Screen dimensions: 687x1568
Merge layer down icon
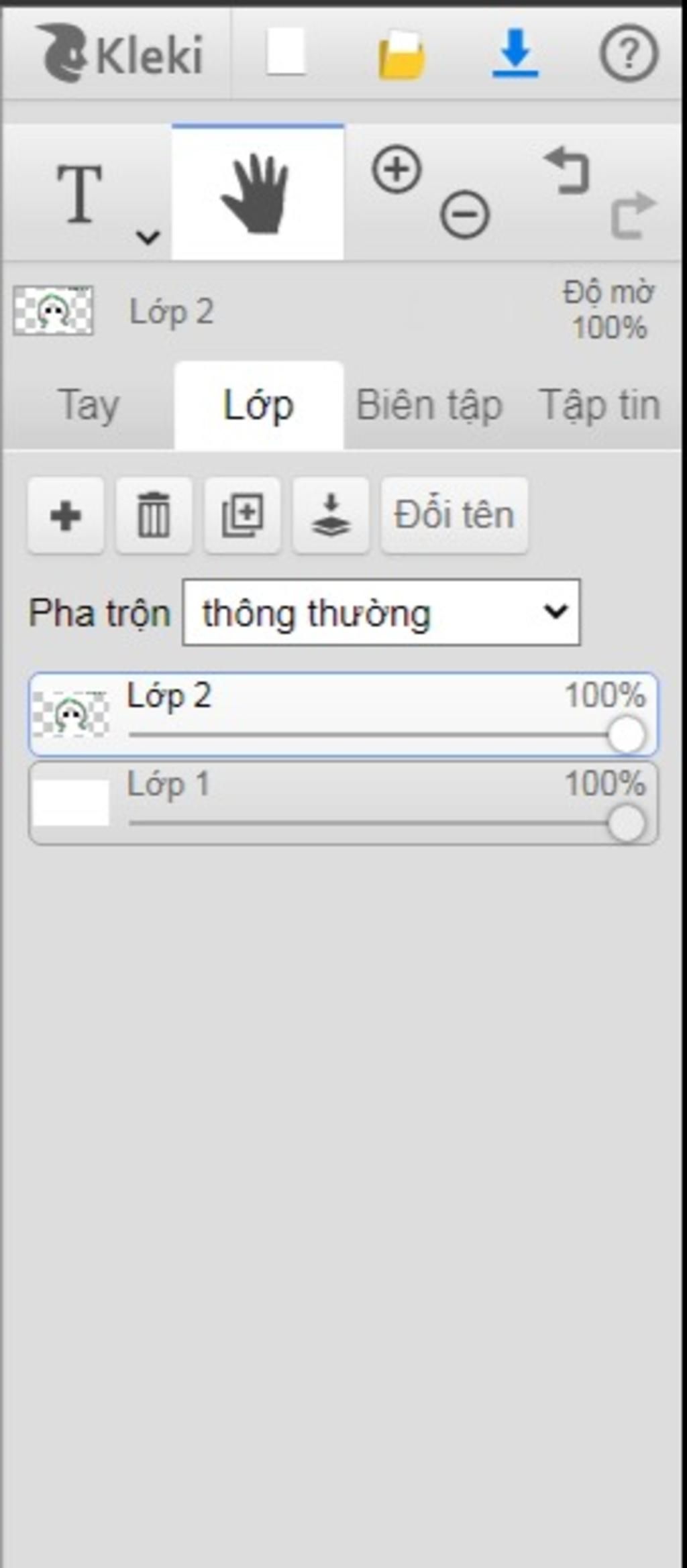coord(331,515)
